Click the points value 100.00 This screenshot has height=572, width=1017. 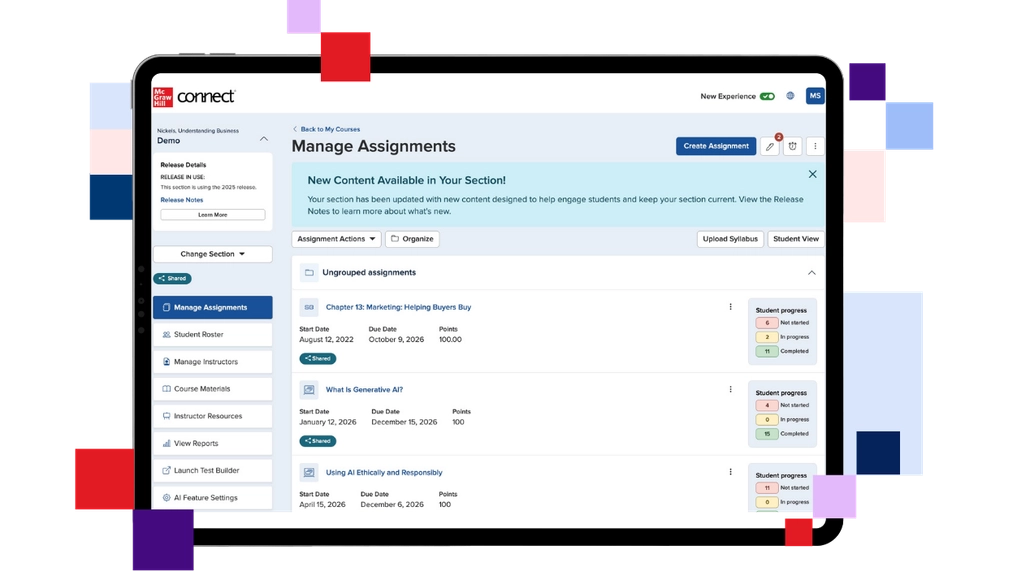[x=450, y=340]
